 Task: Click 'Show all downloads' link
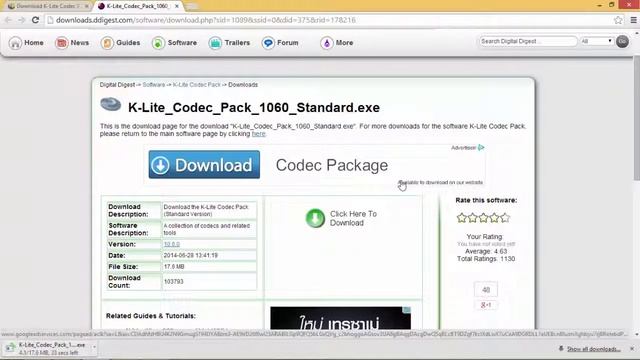pyautogui.click(x=593, y=349)
